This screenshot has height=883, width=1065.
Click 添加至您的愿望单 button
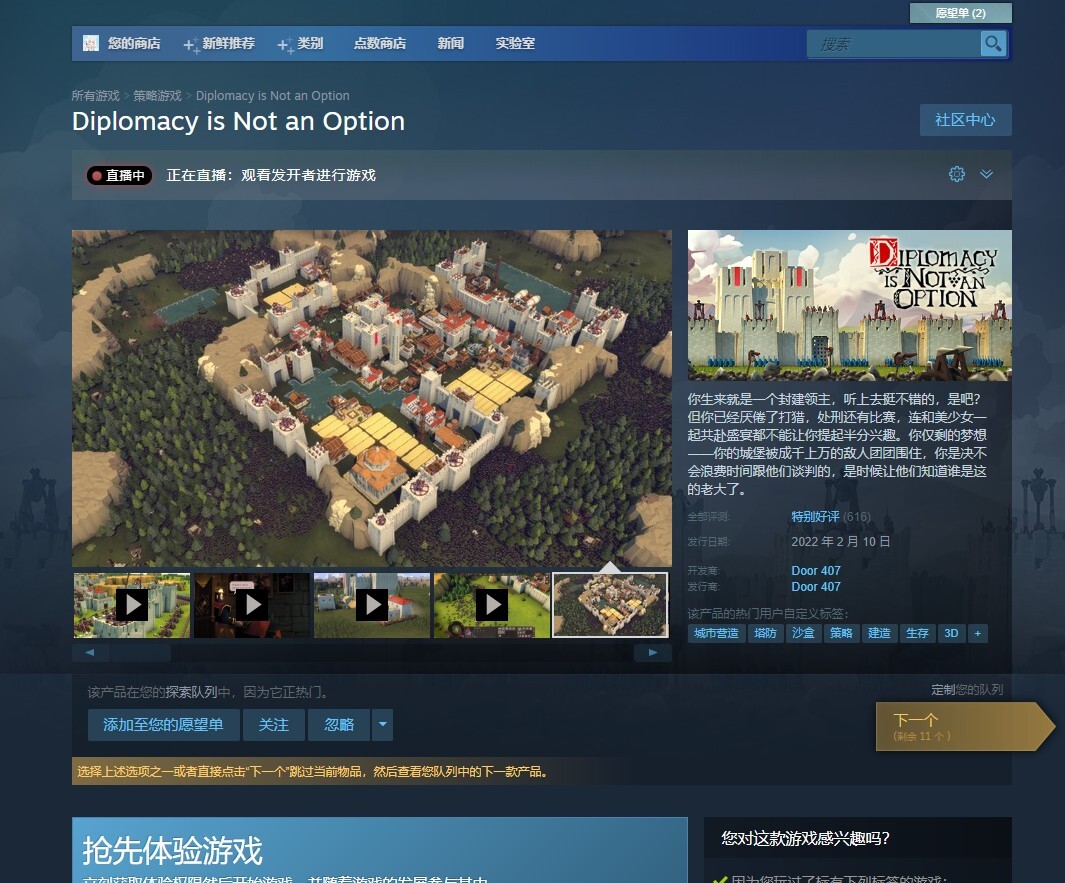tap(163, 725)
